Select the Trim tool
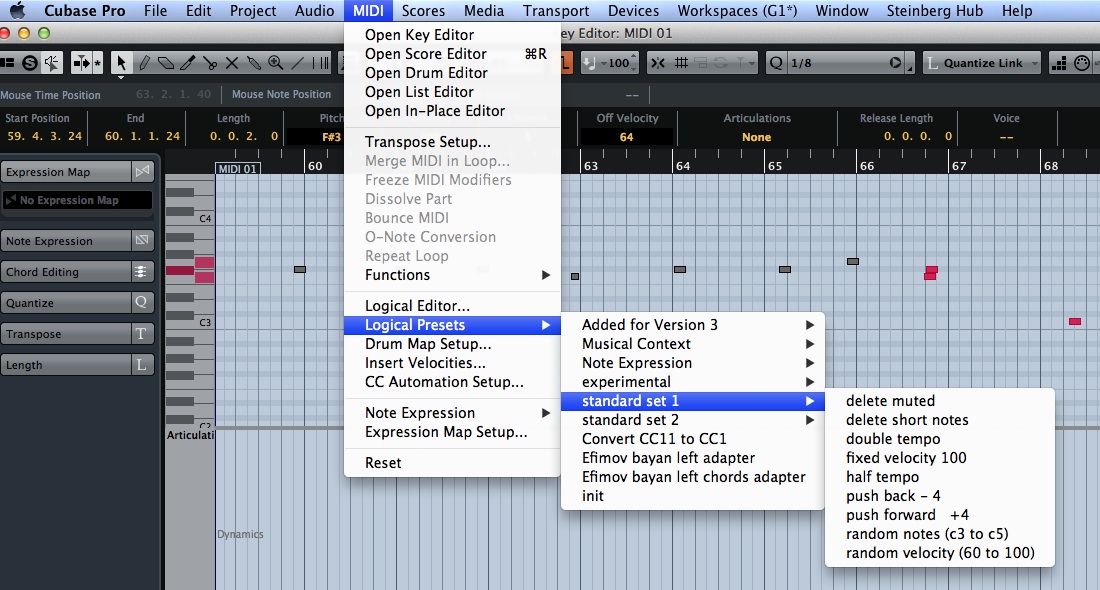 (188, 63)
